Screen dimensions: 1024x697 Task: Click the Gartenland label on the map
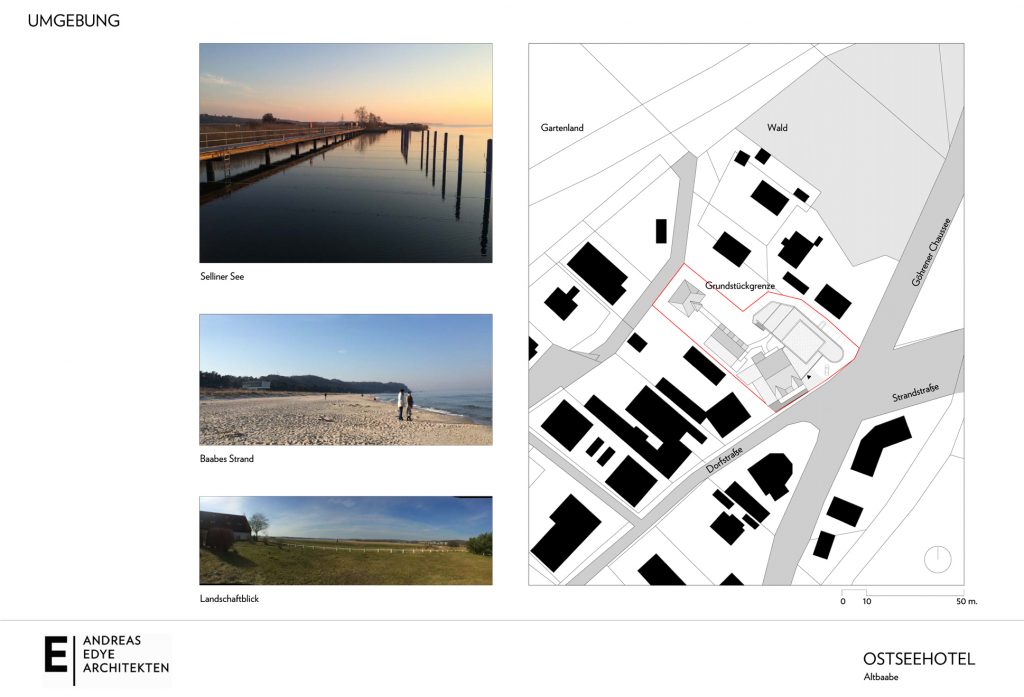tap(562, 128)
